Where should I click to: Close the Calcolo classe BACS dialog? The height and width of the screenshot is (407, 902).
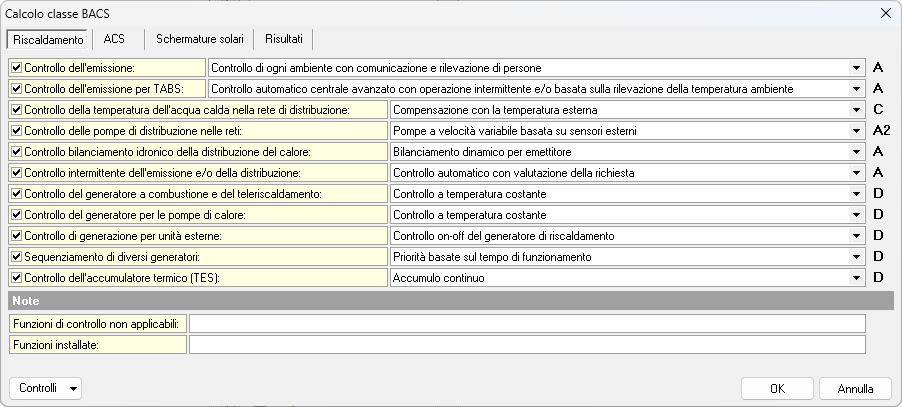pyautogui.click(x=884, y=13)
